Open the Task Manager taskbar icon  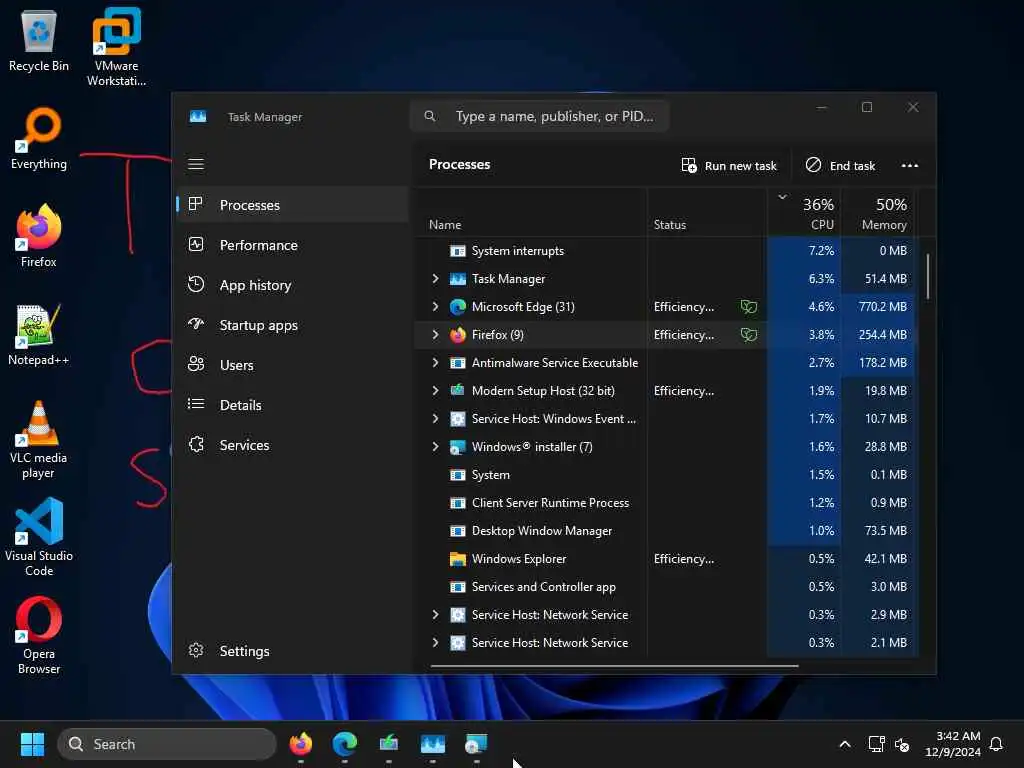pos(432,744)
